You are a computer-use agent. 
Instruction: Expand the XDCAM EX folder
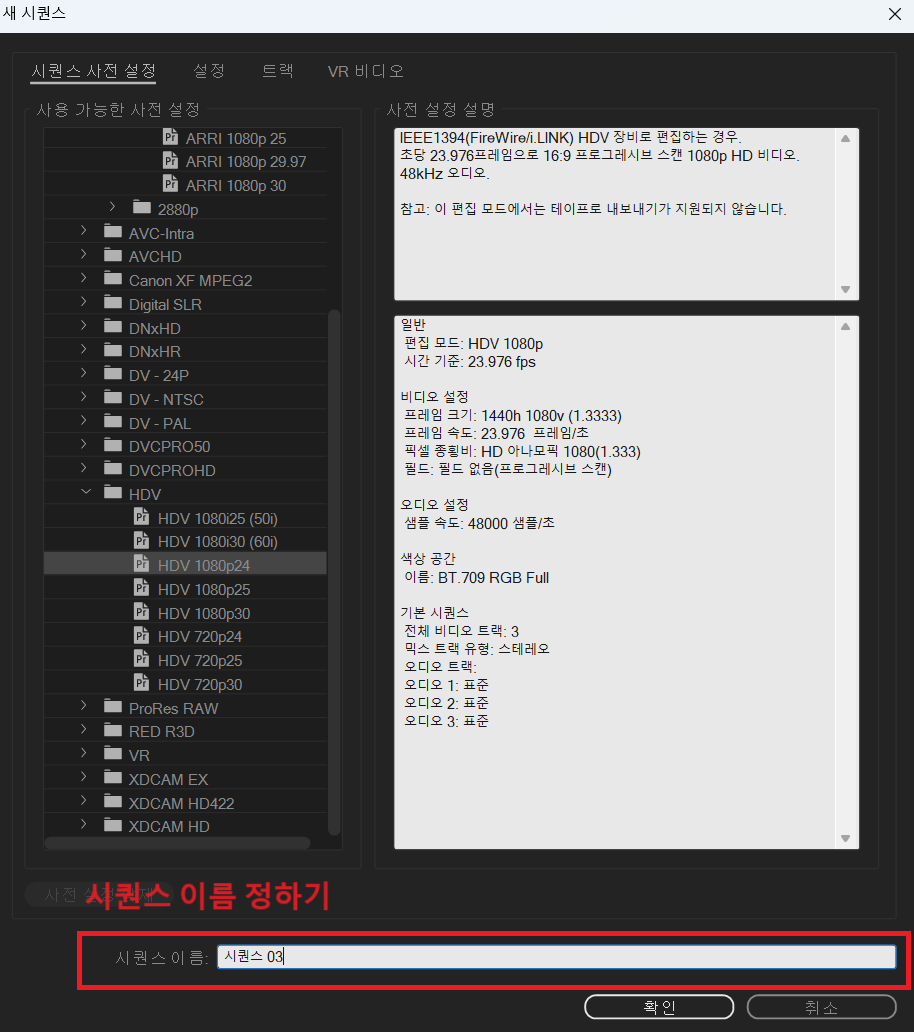[83, 778]
